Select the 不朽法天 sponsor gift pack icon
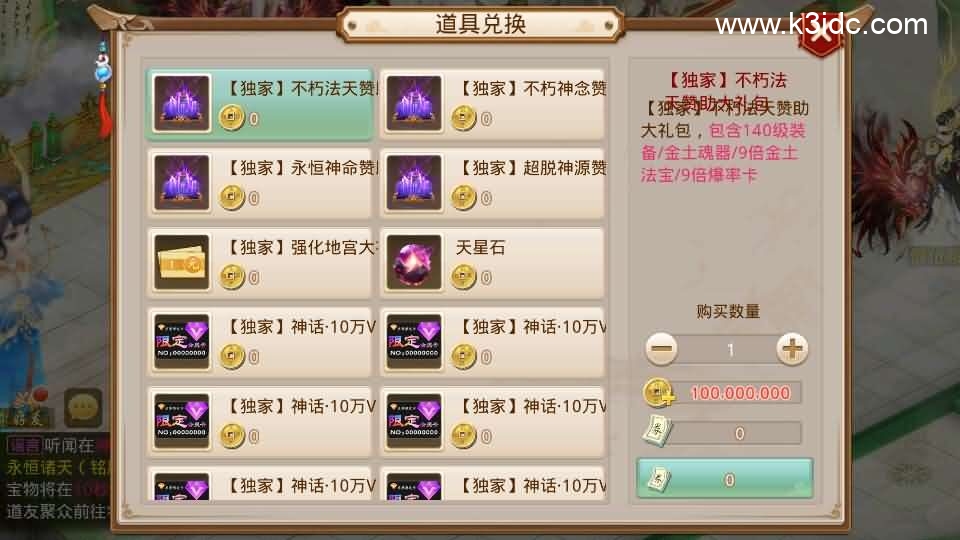This screenshot has width=960, height=540. (182, 103)
